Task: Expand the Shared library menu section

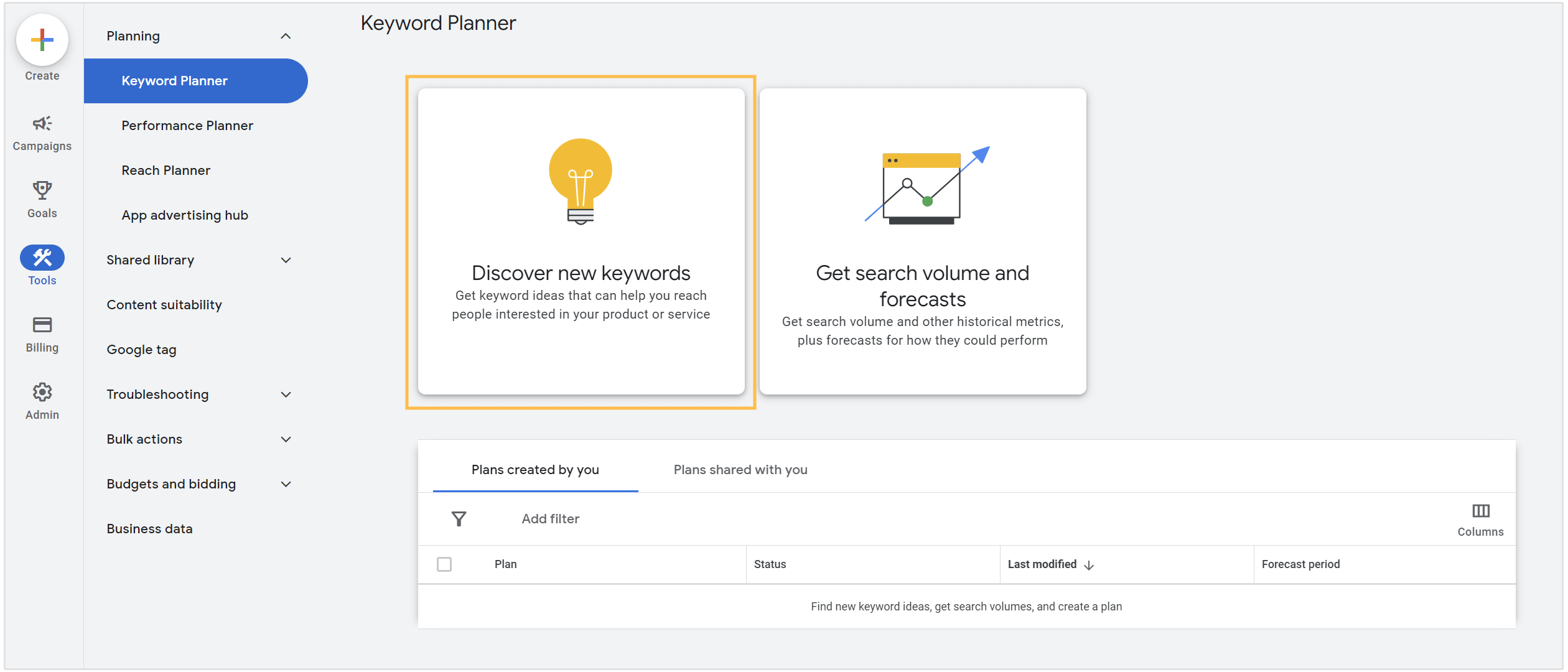Action: [x=196, y=260]
